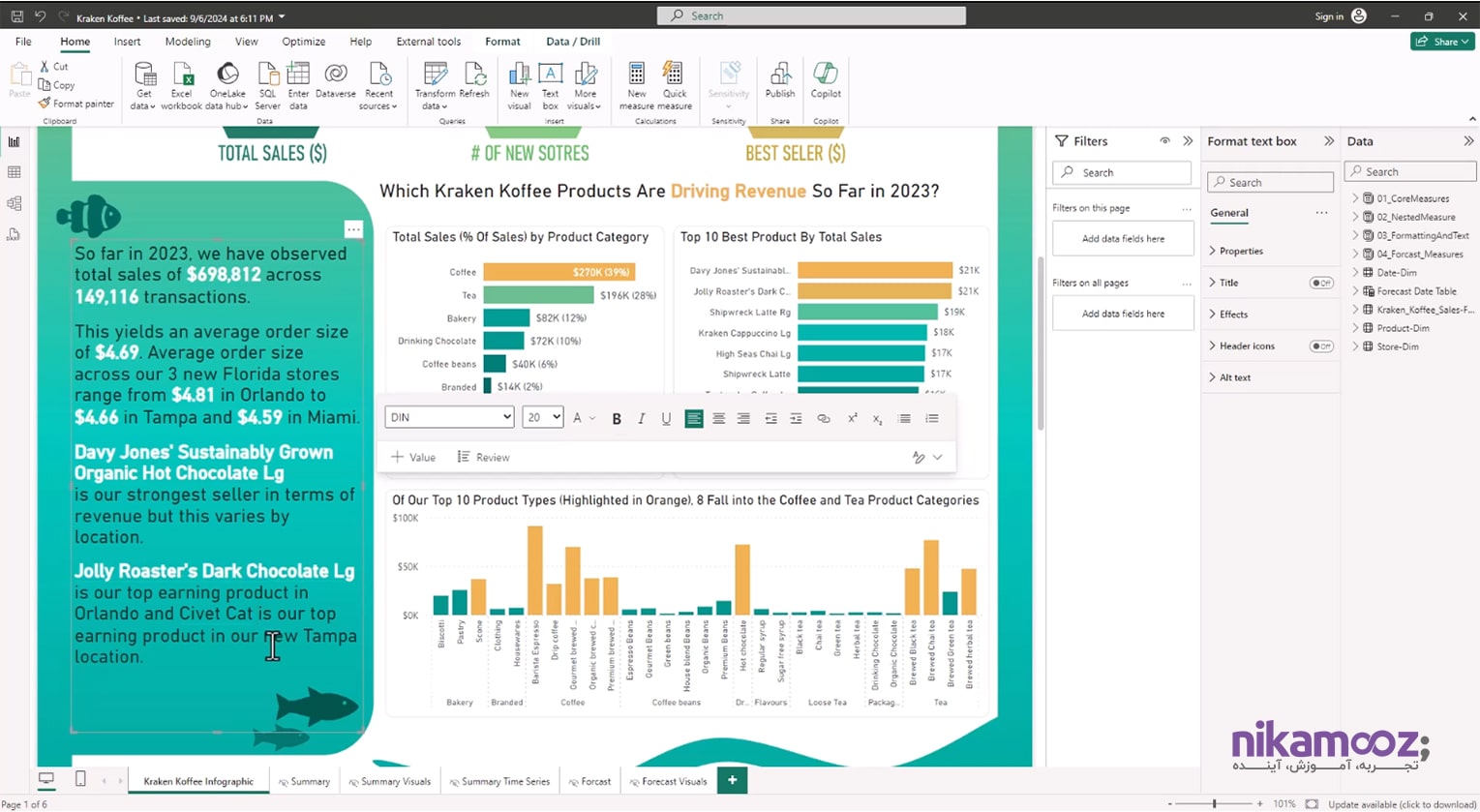Image resolution: width=1480 pixels, height=812 pixels.
Task: Open Copilot from the ribbon
Action: click(826, 81)
